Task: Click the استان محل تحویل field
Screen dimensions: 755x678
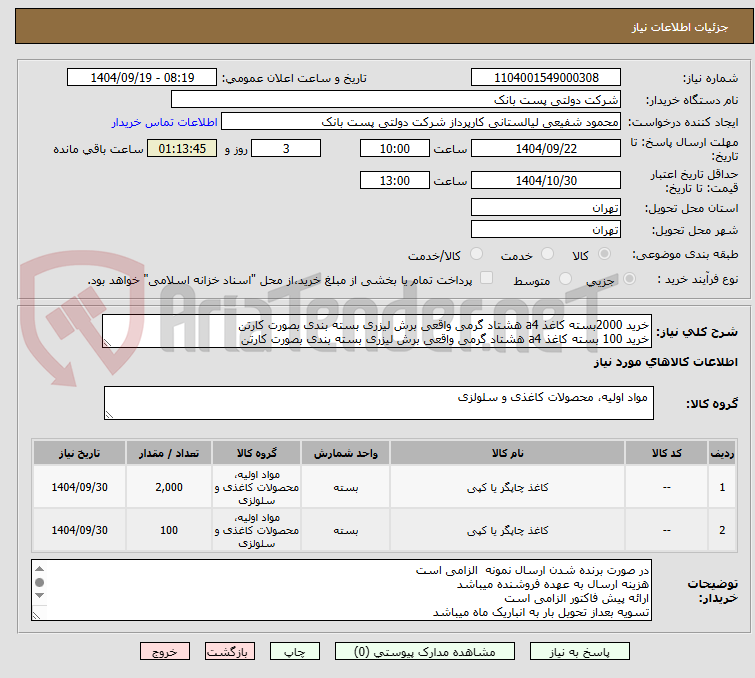Action: coord(546,208)
